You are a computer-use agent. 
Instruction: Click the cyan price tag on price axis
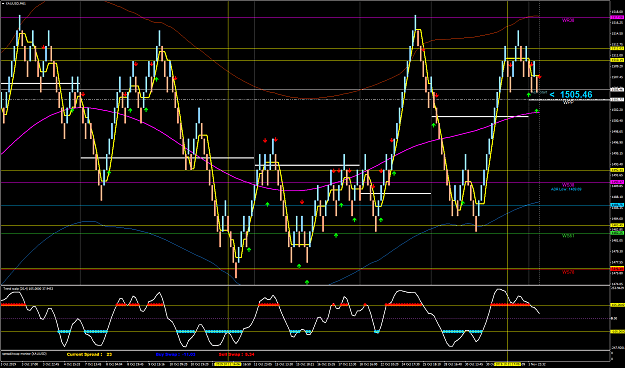tap(617, 205)
